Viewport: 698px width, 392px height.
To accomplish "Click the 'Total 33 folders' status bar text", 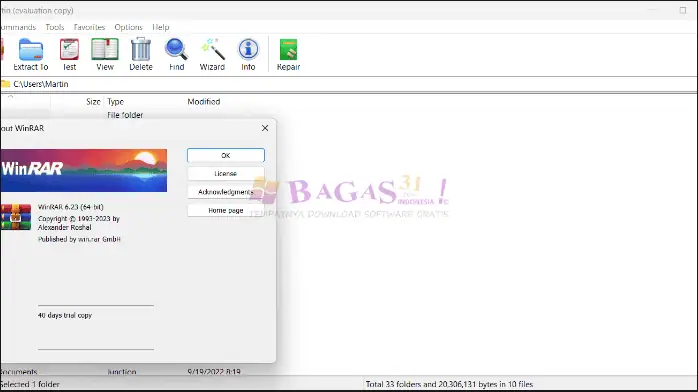I will pos(449,384).
